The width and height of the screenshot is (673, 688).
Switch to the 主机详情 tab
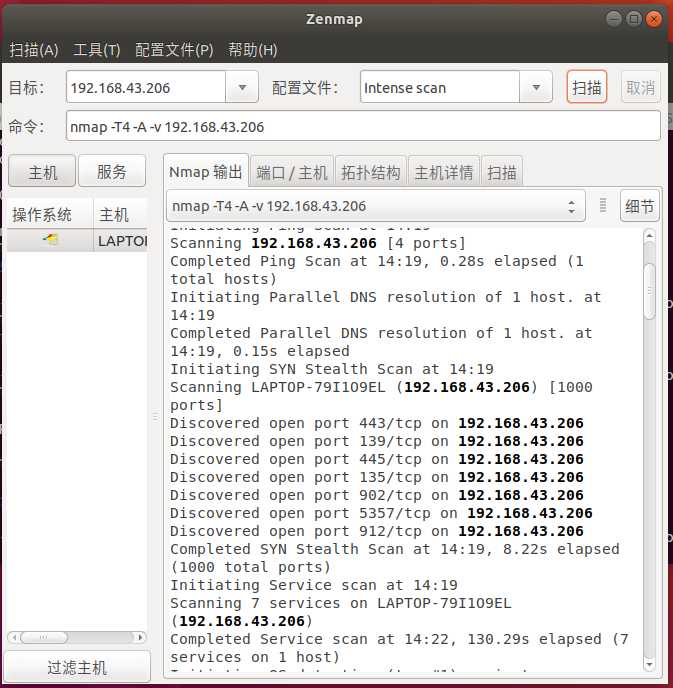(x=444, y=172)
